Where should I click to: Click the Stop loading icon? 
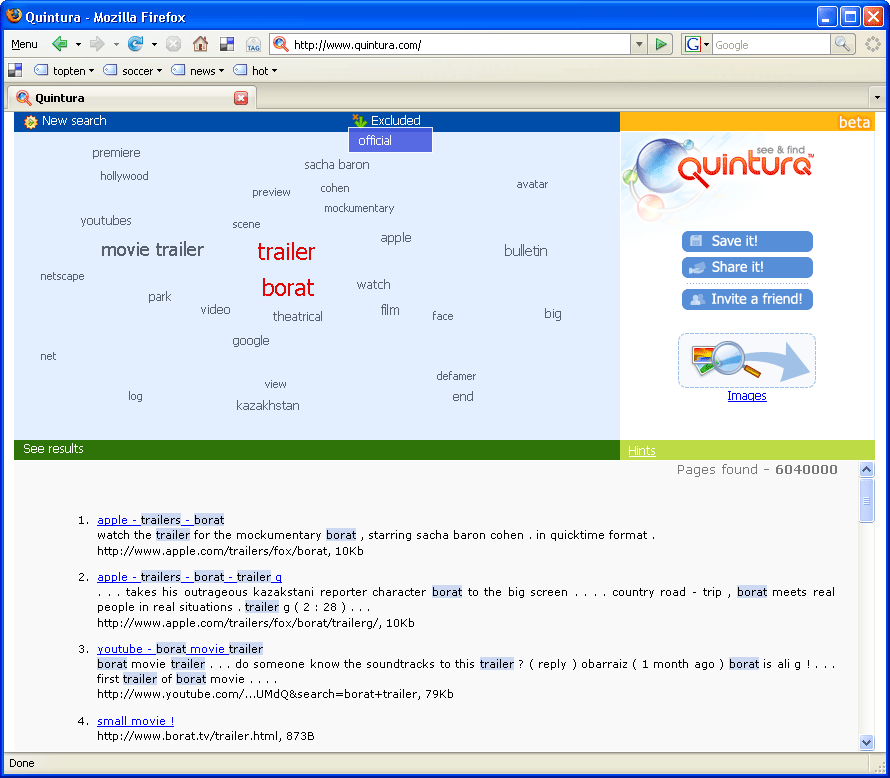[x=174, y=44]
